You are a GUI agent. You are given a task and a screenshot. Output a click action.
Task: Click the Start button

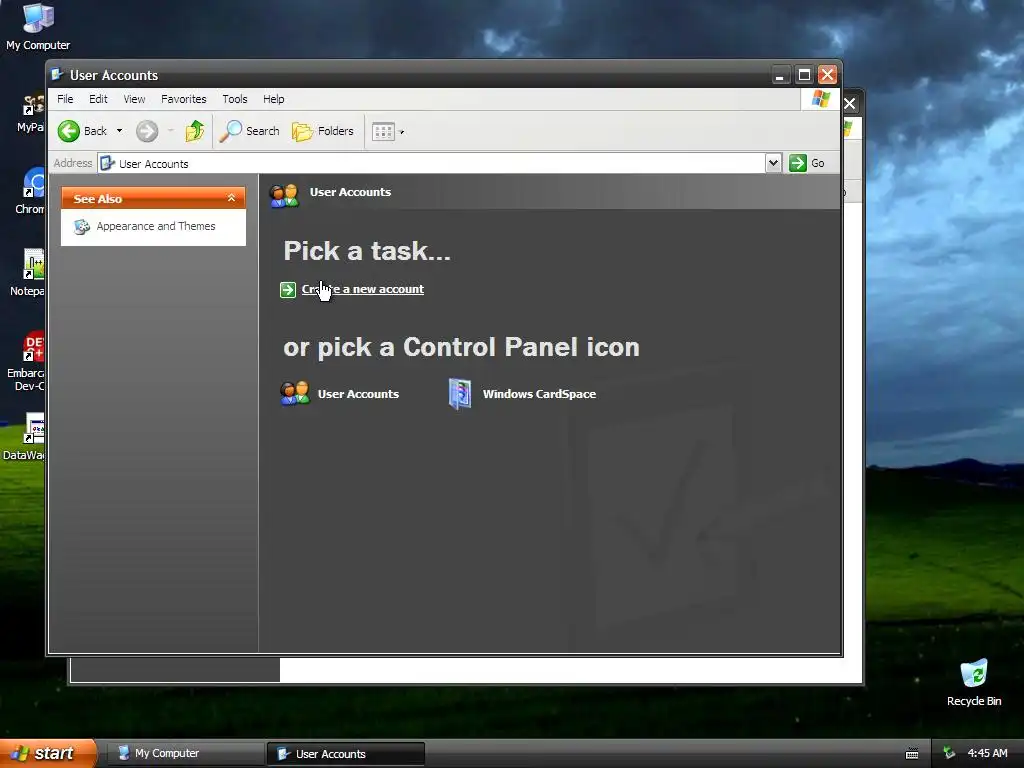[x=48, y=753]
